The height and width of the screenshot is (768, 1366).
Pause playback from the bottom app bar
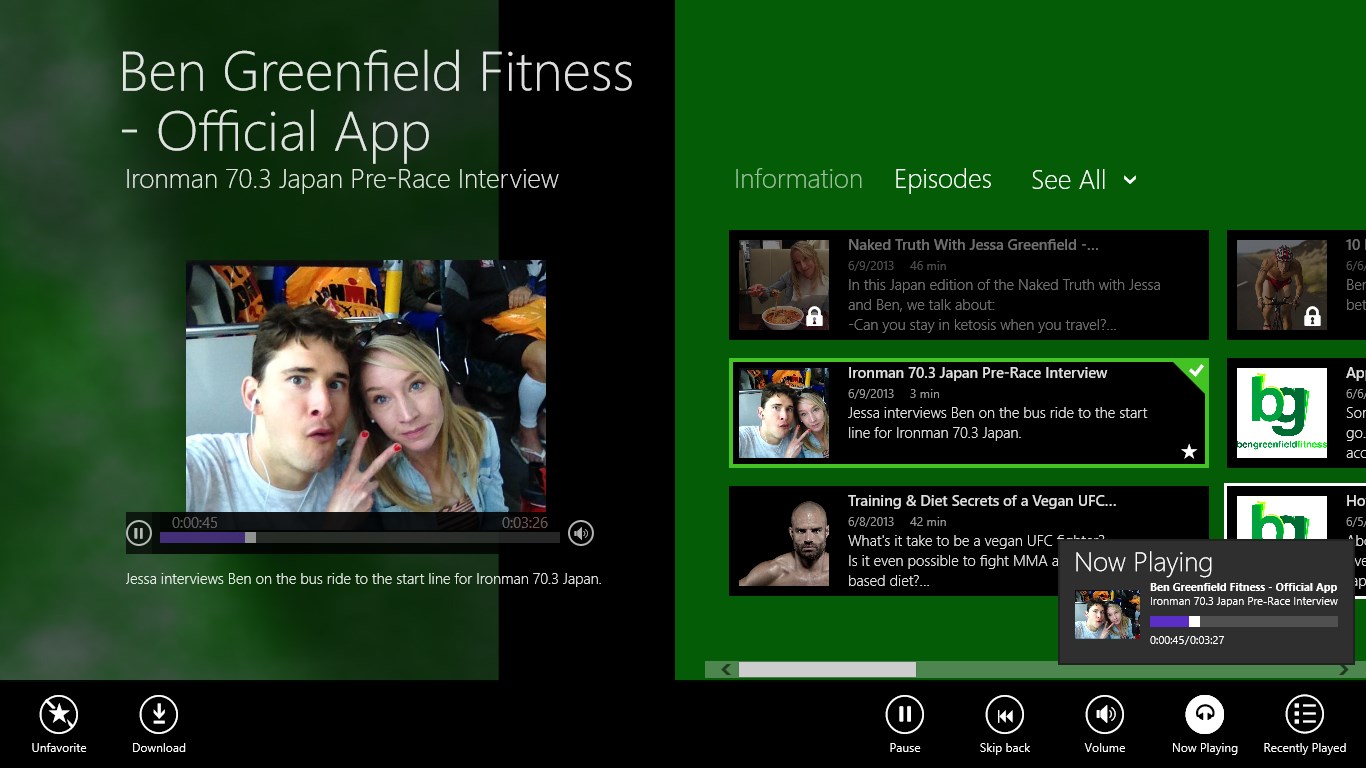(x=904, y=714)
